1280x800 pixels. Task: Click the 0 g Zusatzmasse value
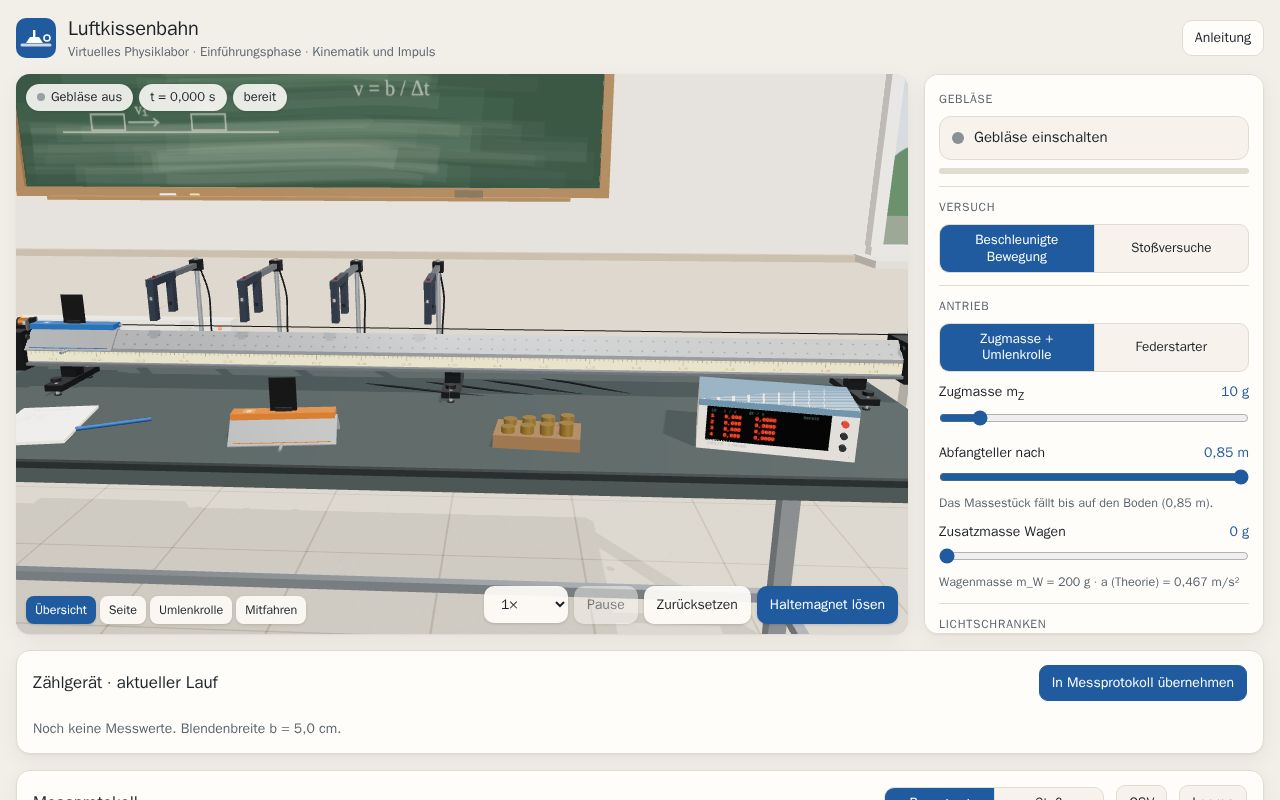1239,532
